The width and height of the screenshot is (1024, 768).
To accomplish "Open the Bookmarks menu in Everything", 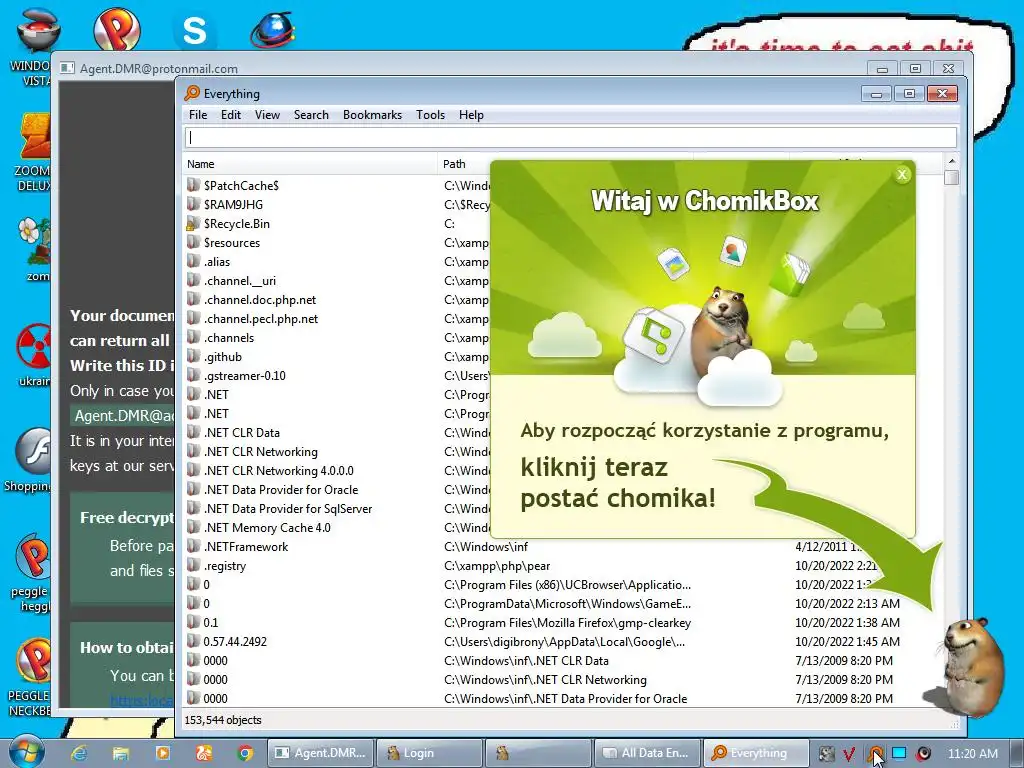I will pos(372,115).
